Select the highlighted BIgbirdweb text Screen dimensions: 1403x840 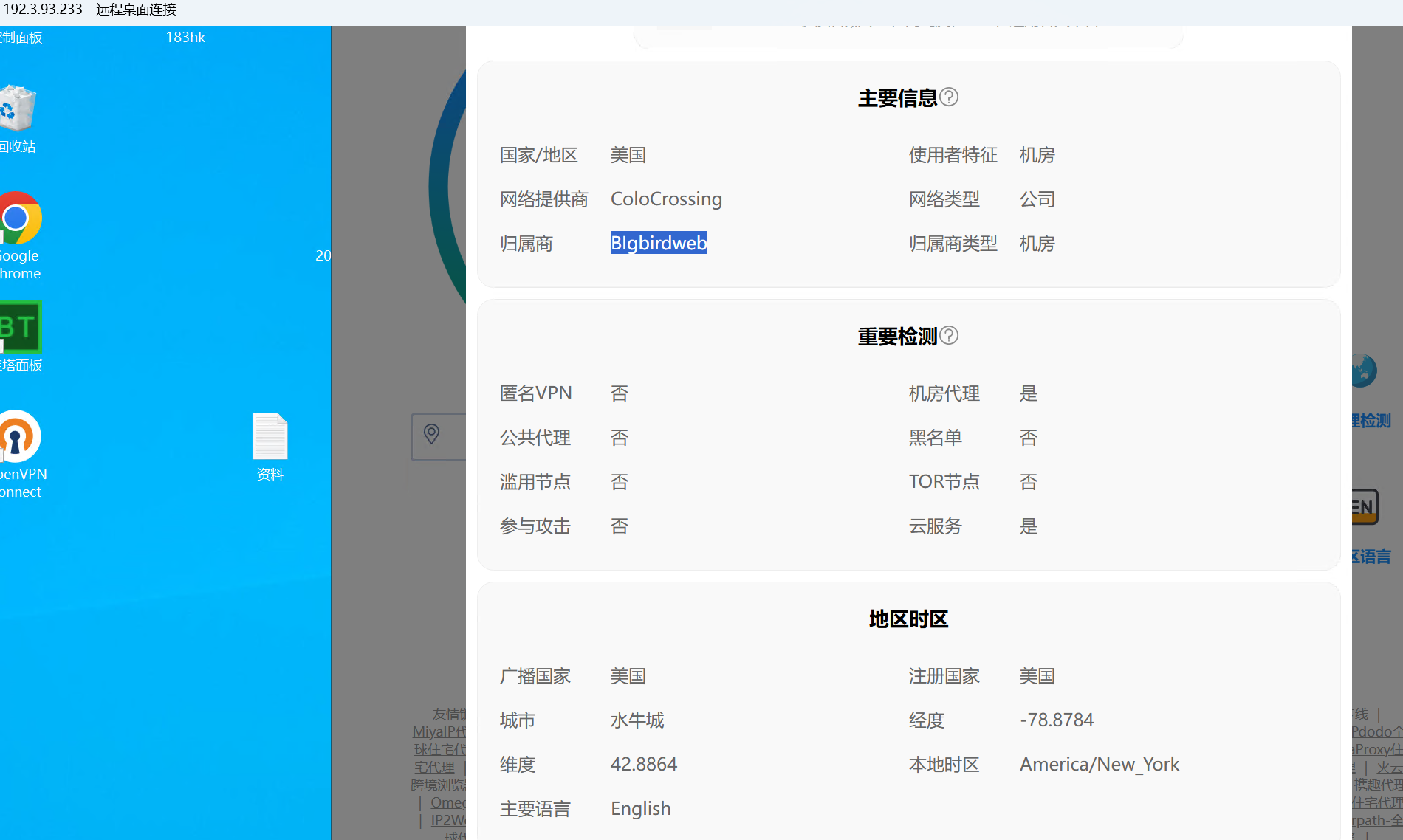pyautogui.click(x=658, y=243)
